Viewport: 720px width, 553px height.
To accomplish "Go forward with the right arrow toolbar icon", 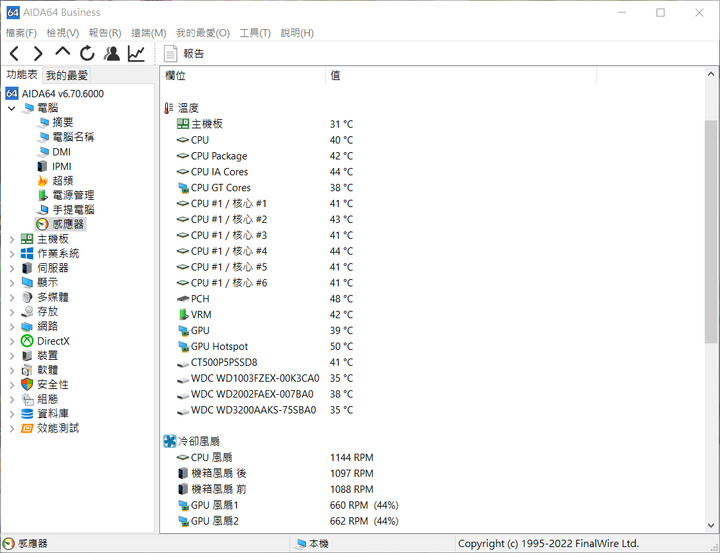I will coord(38,54).
